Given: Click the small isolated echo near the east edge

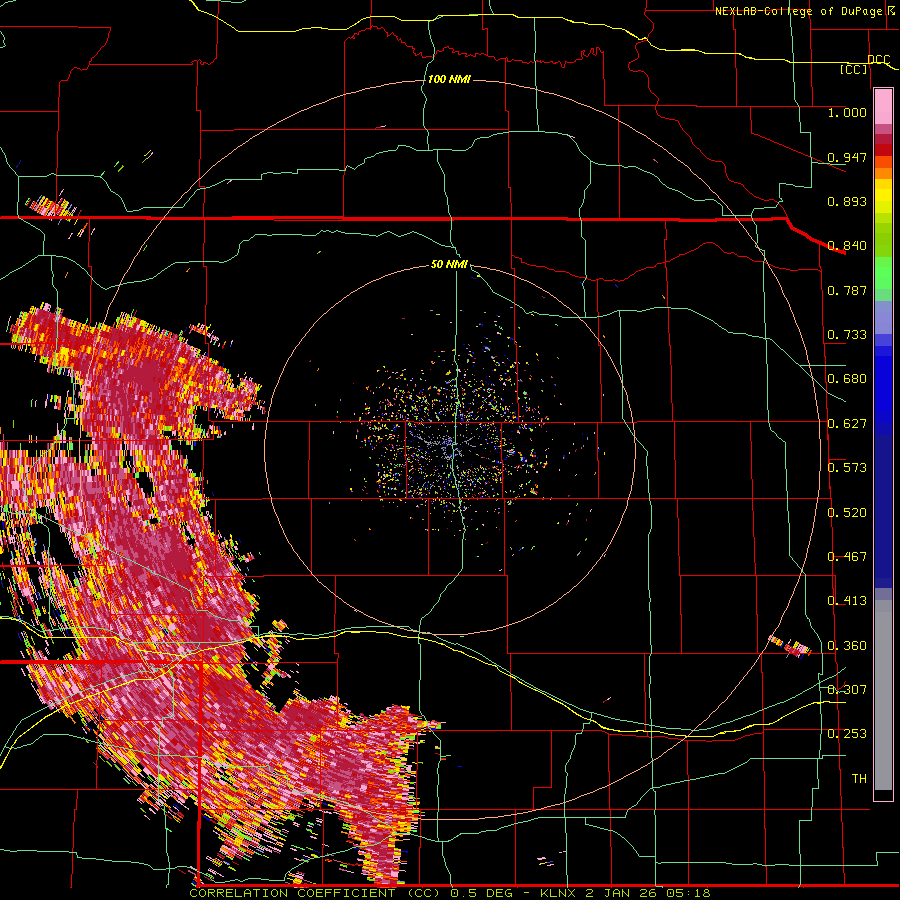Looking at the screenshot, I should tap(790, 646).
